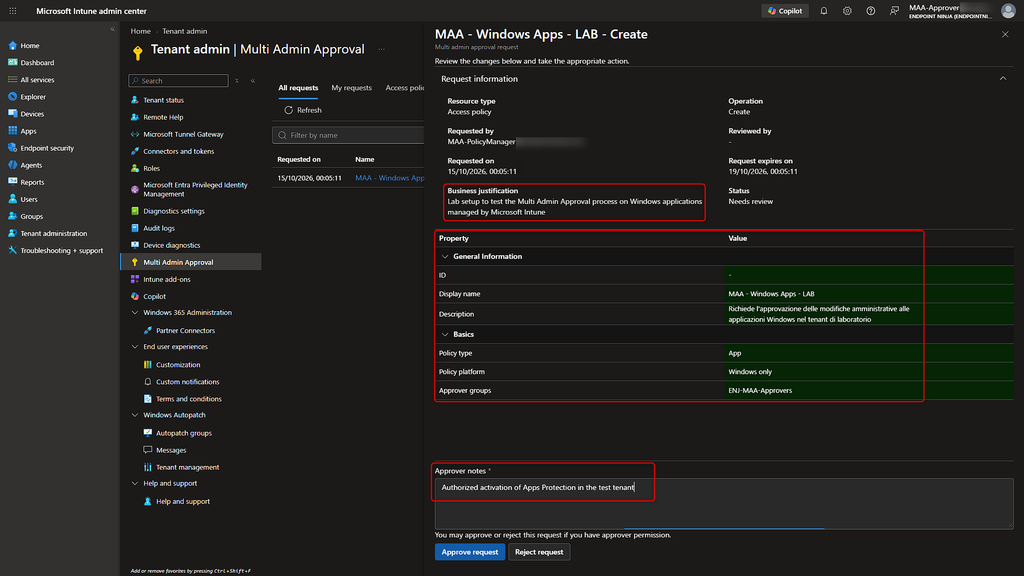
Task: Click the Approve request button
Action: pos(470,552)
